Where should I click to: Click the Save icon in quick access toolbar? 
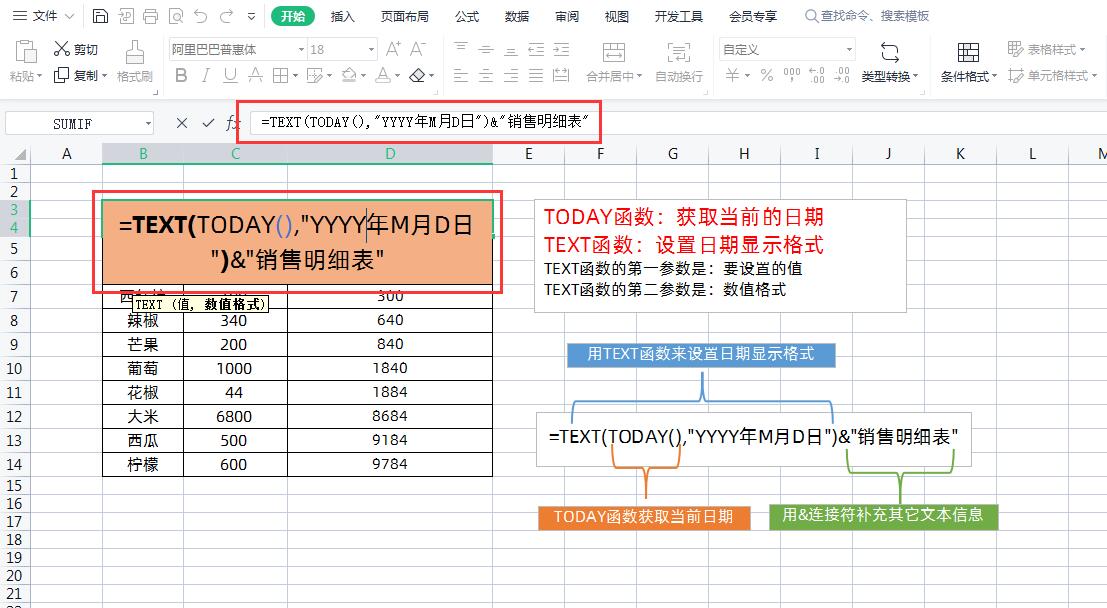click(100, 16)
